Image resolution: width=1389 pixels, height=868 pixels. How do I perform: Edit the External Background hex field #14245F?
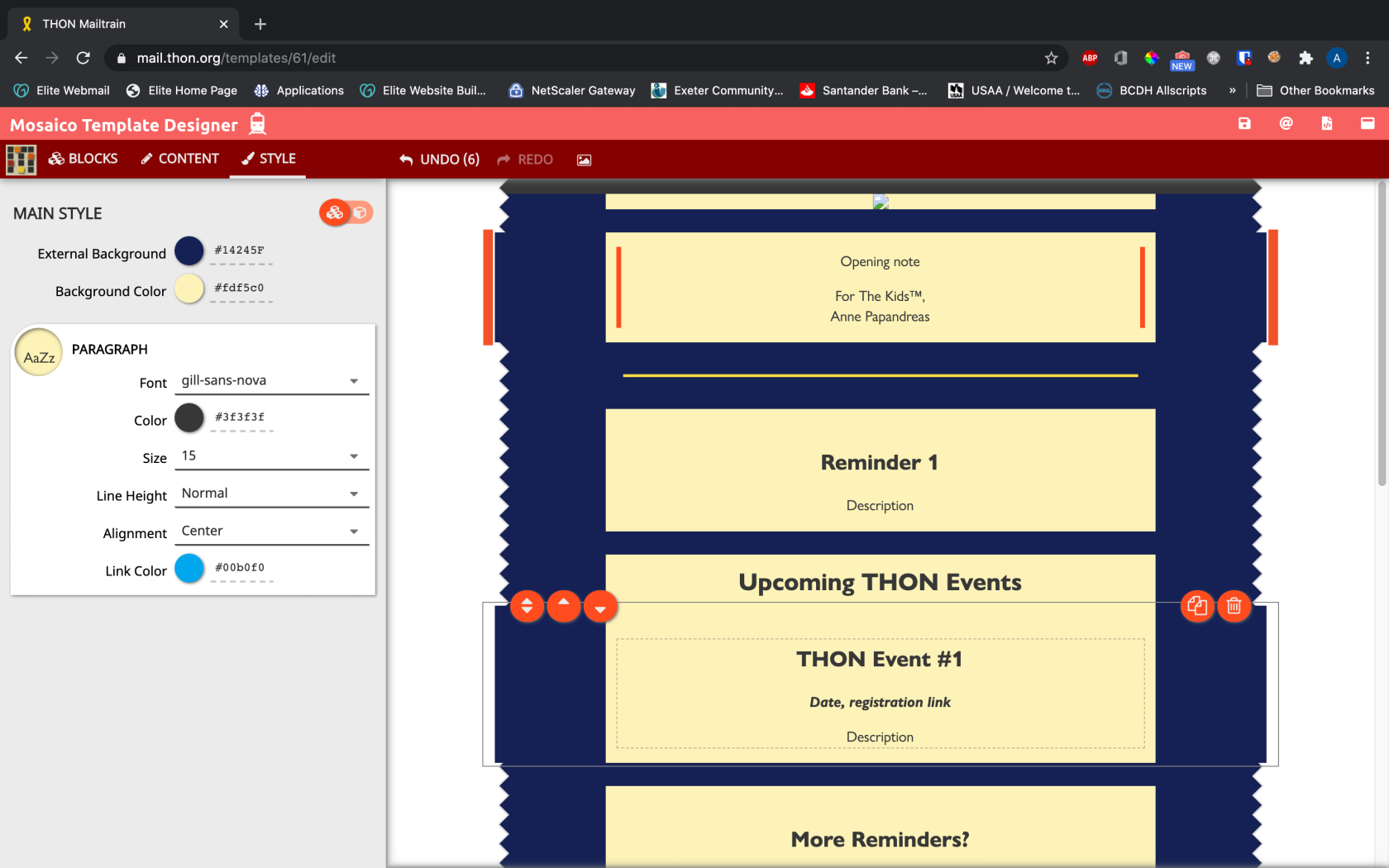pyautogui.click(x=241, y=251)
